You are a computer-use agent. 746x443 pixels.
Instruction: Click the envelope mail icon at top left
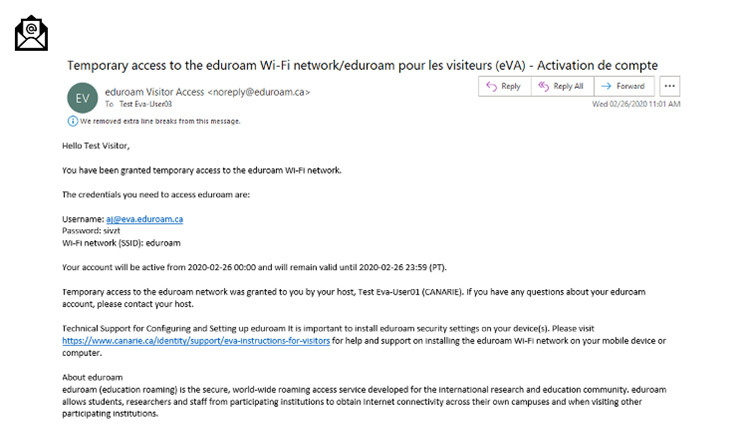point(31,32)
